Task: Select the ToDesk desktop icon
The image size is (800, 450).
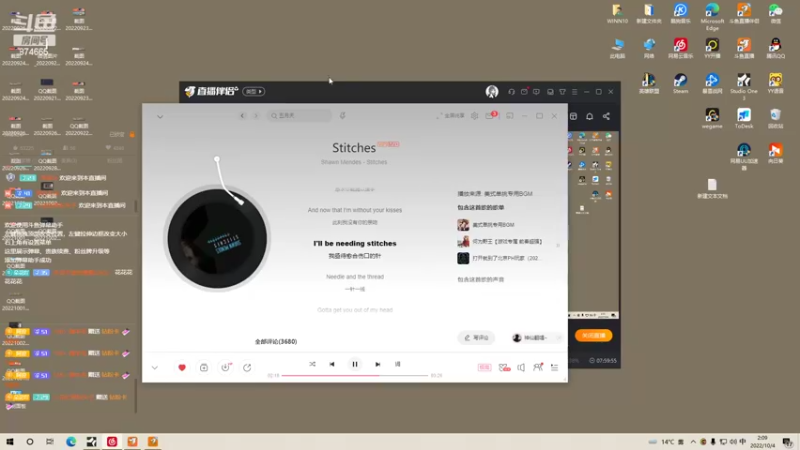Action: (x=743, y=118)
